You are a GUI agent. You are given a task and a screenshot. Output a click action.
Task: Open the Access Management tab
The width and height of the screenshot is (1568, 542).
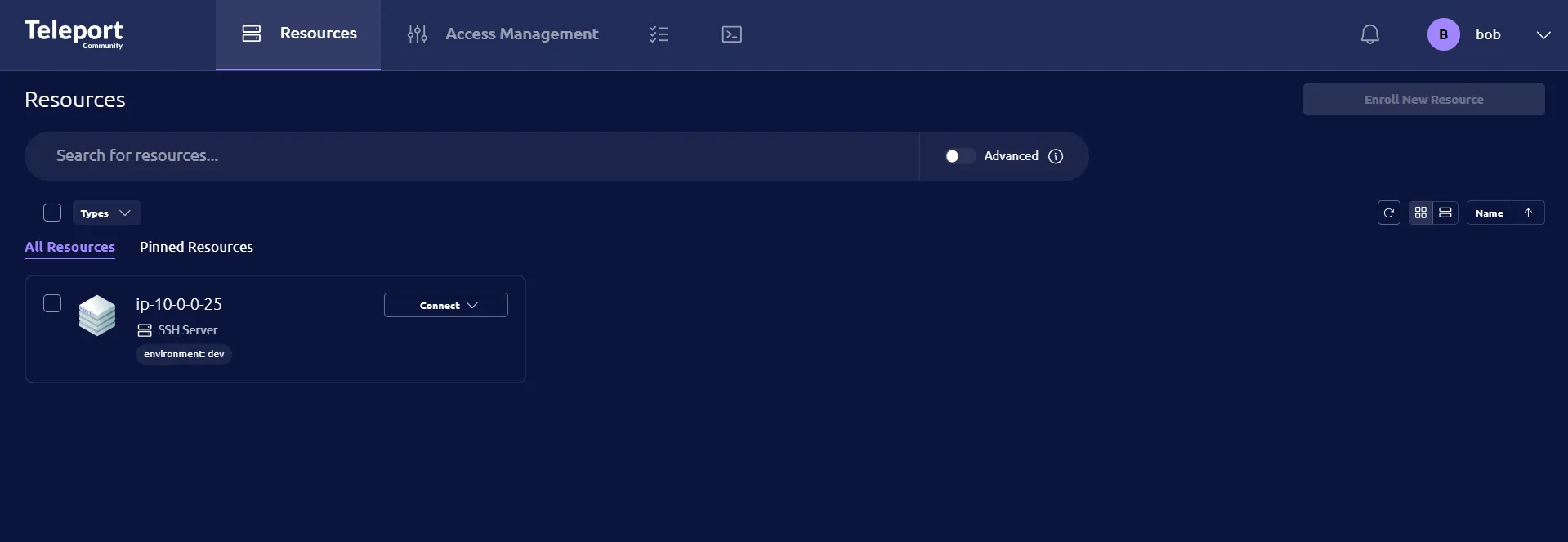click(503, 34)
